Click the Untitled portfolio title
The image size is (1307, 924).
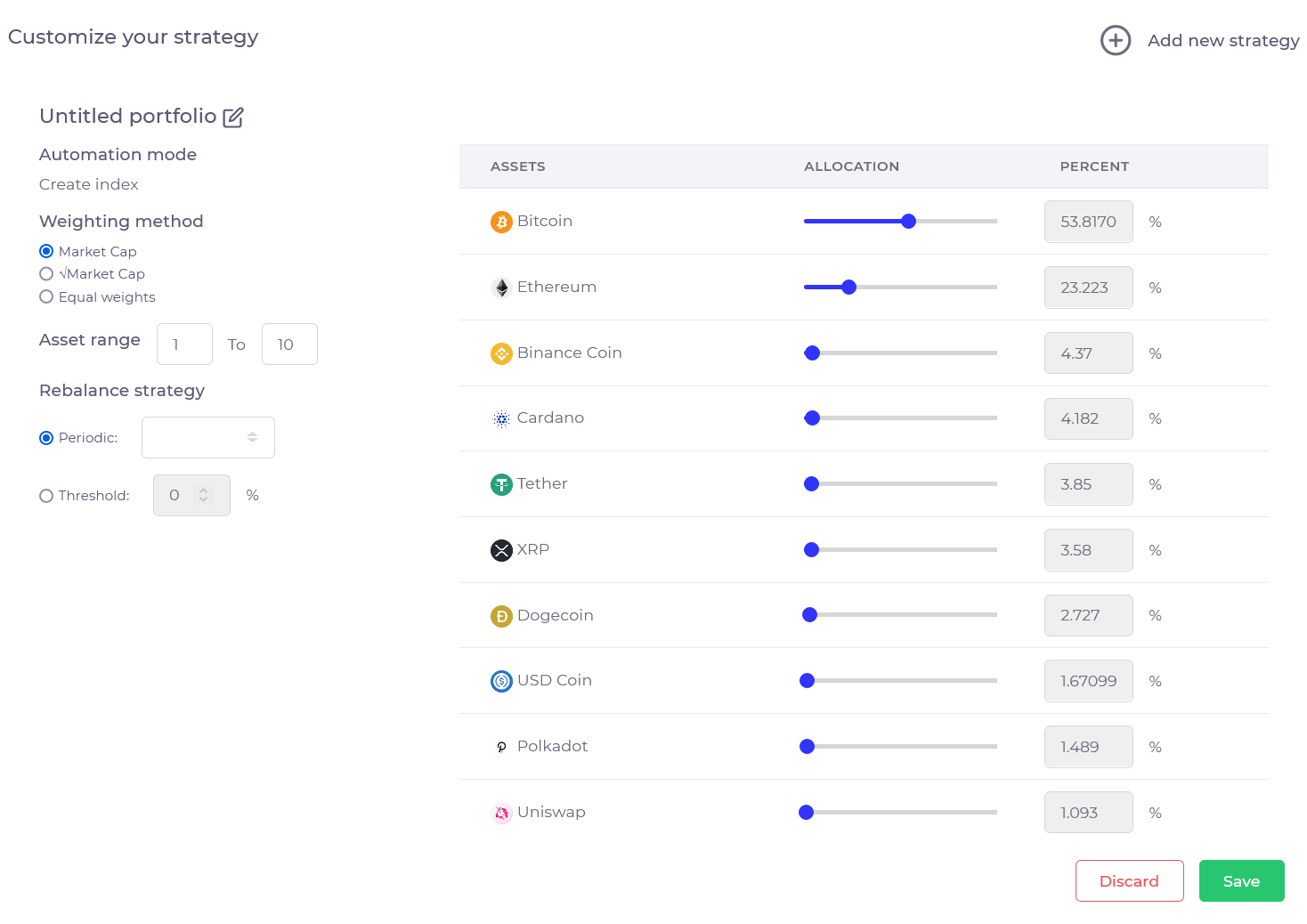pyautogui.click(x=128, y=117)
